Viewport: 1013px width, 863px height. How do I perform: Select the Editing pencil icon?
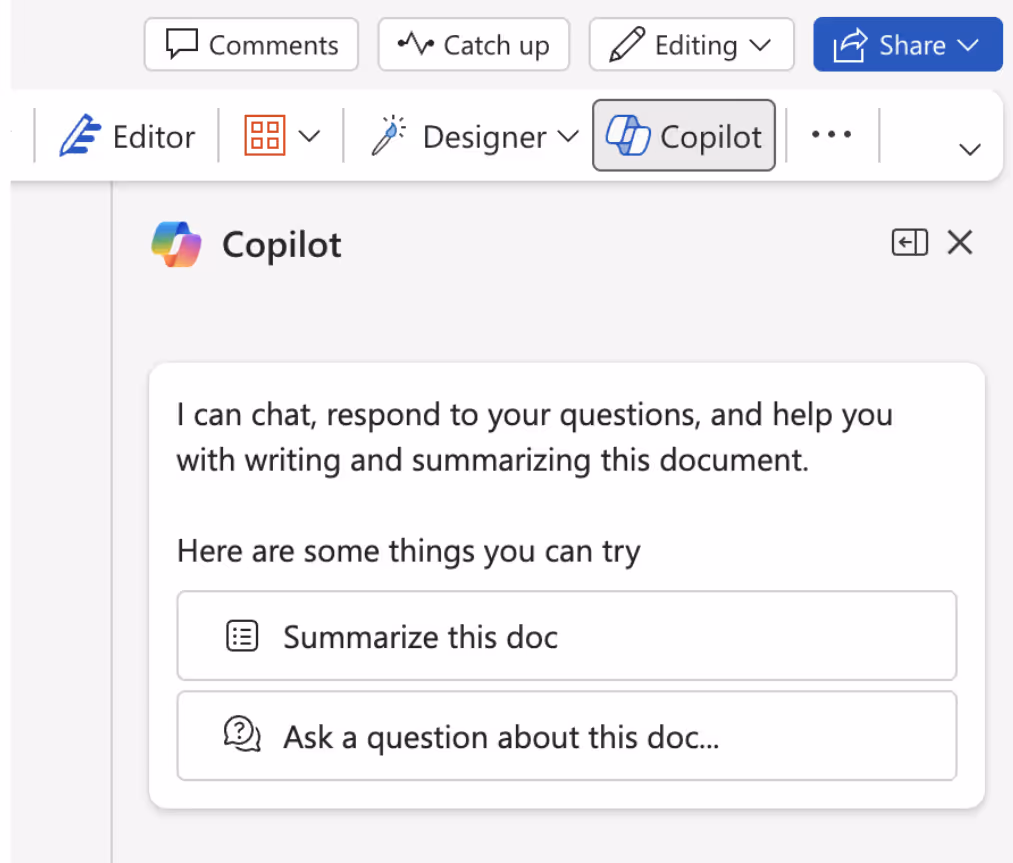[x=626, y=43]
